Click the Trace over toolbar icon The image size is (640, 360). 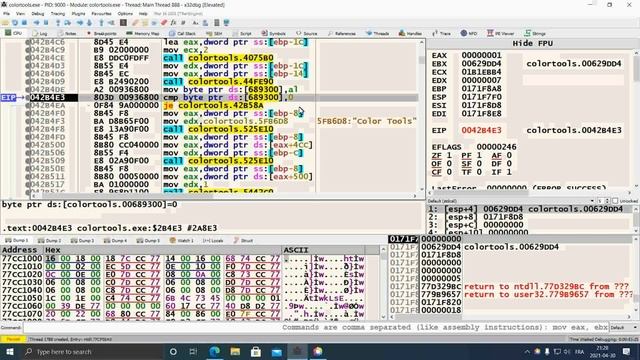click(89, 23)
